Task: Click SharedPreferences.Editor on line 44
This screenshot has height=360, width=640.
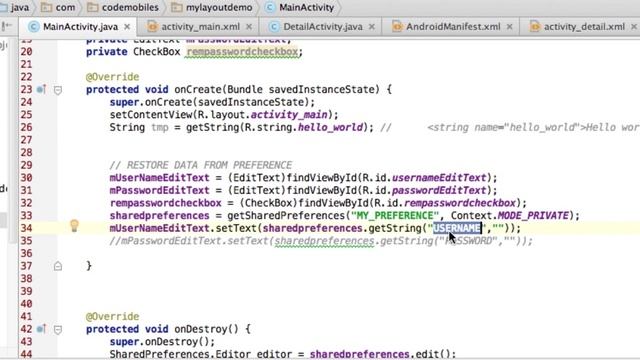Action: 180,354
